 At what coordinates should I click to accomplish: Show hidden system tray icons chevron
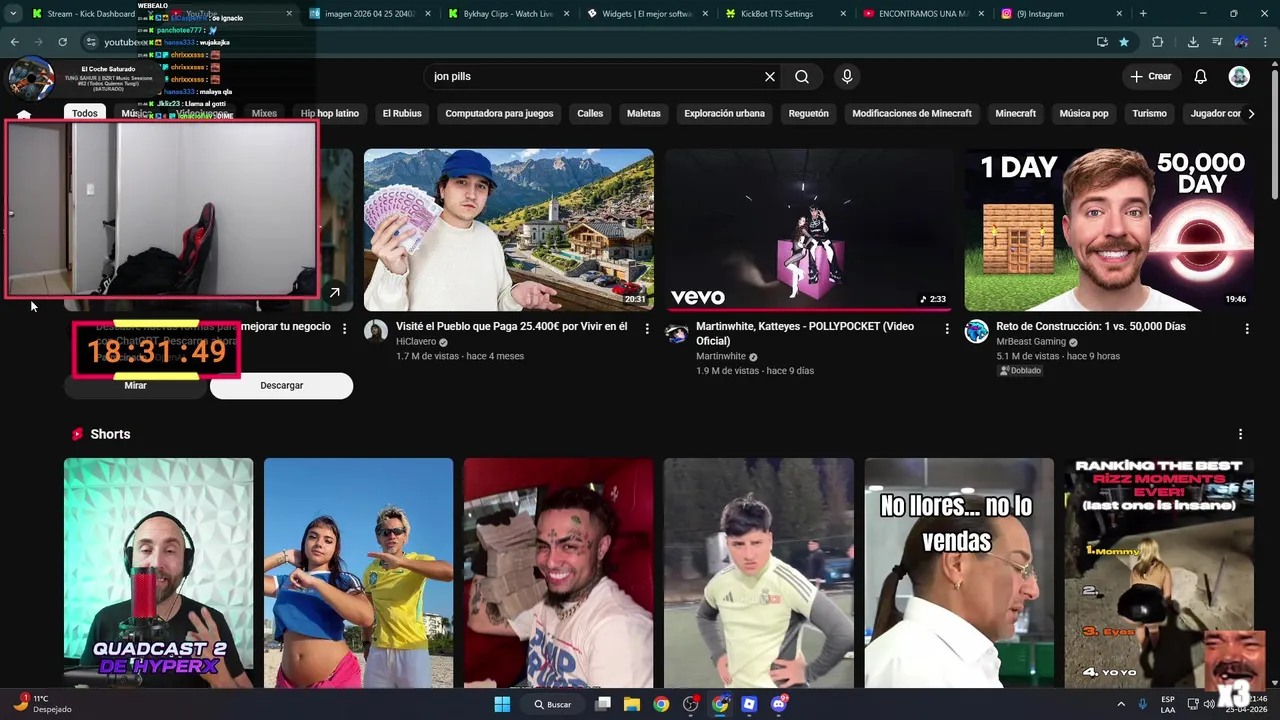coord(1120,704)
